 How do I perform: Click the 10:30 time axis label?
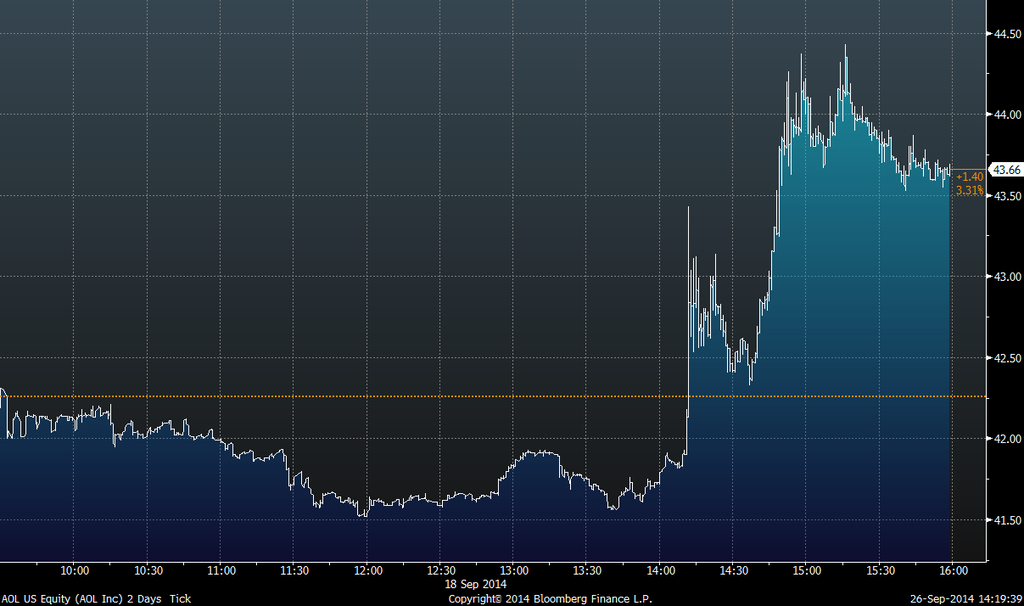click(x=148, y=571)
